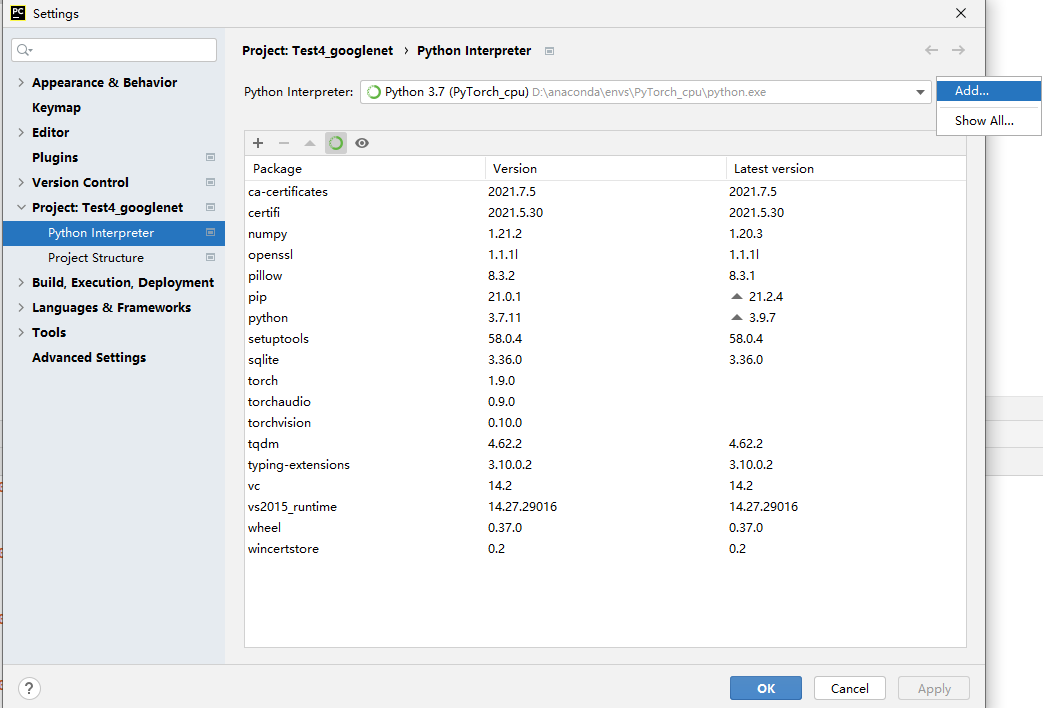The width and height of the screenshot is (1043, 708).
Task: Click the project-level settings icon beside the Python Interpreter title
Action: pos(549,51)
